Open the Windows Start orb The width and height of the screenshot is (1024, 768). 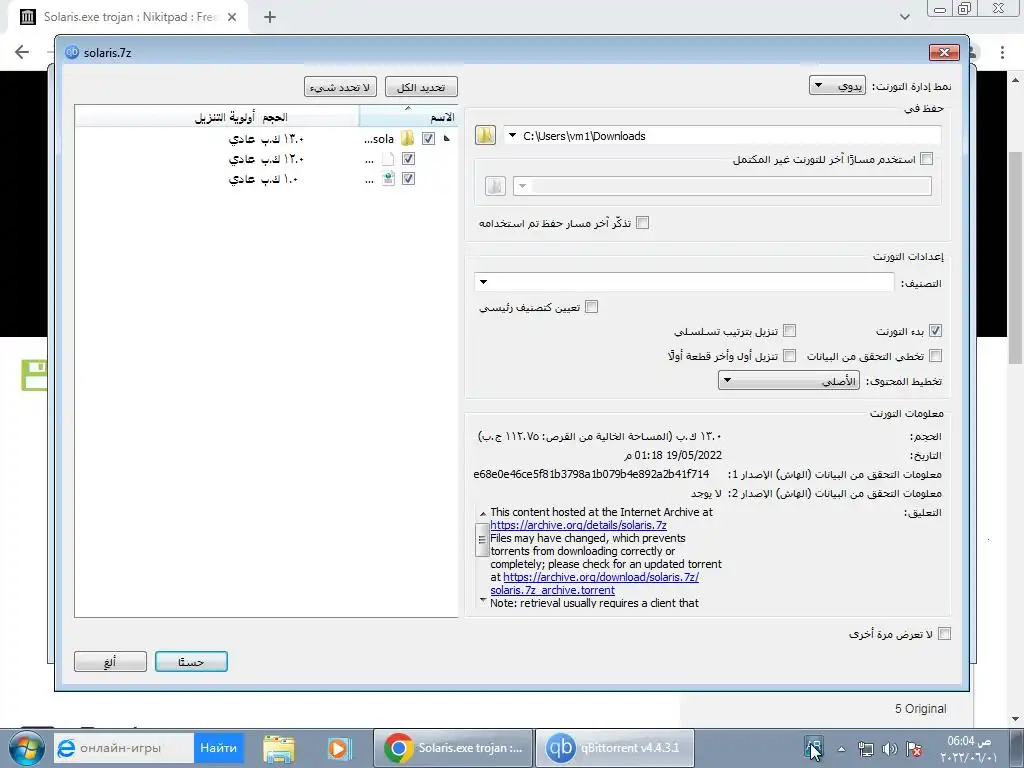pos(26,748)
